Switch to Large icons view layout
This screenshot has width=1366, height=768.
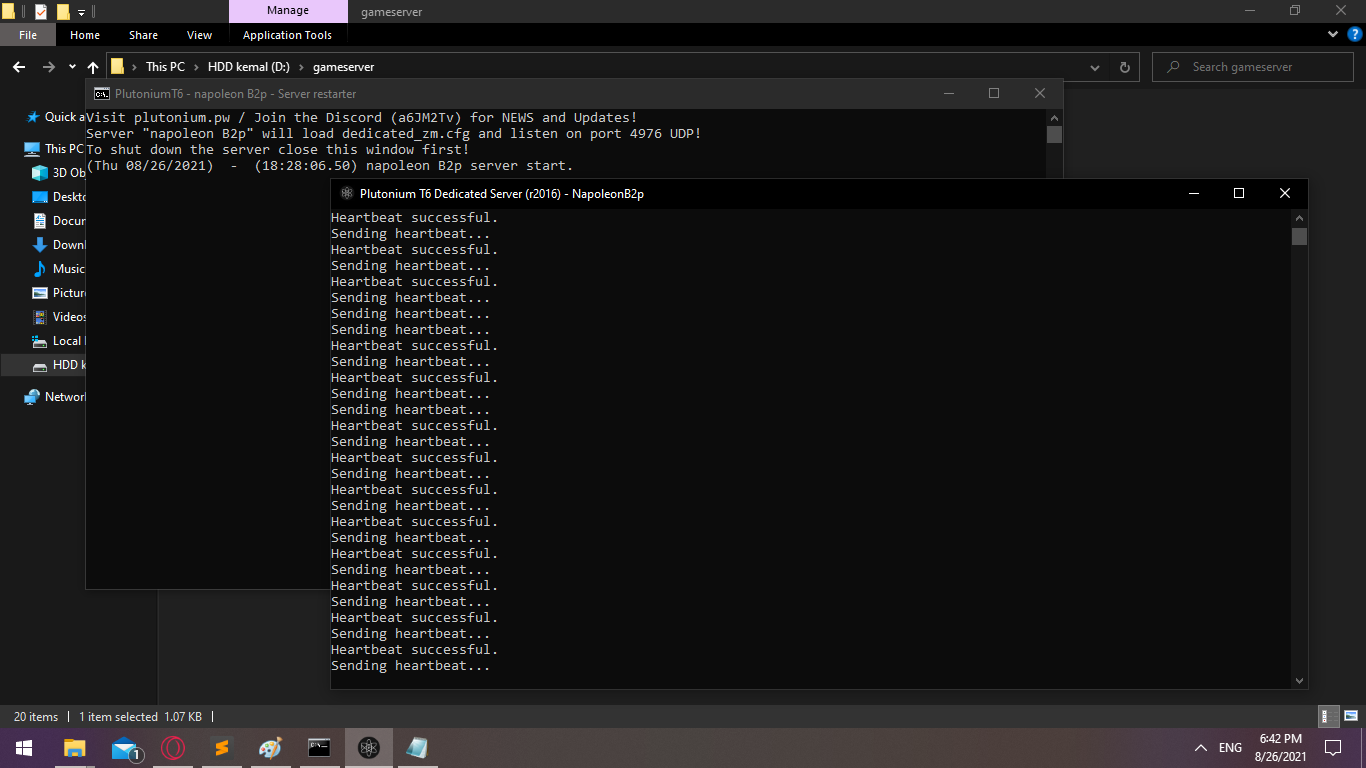[x=1350, y=716]
